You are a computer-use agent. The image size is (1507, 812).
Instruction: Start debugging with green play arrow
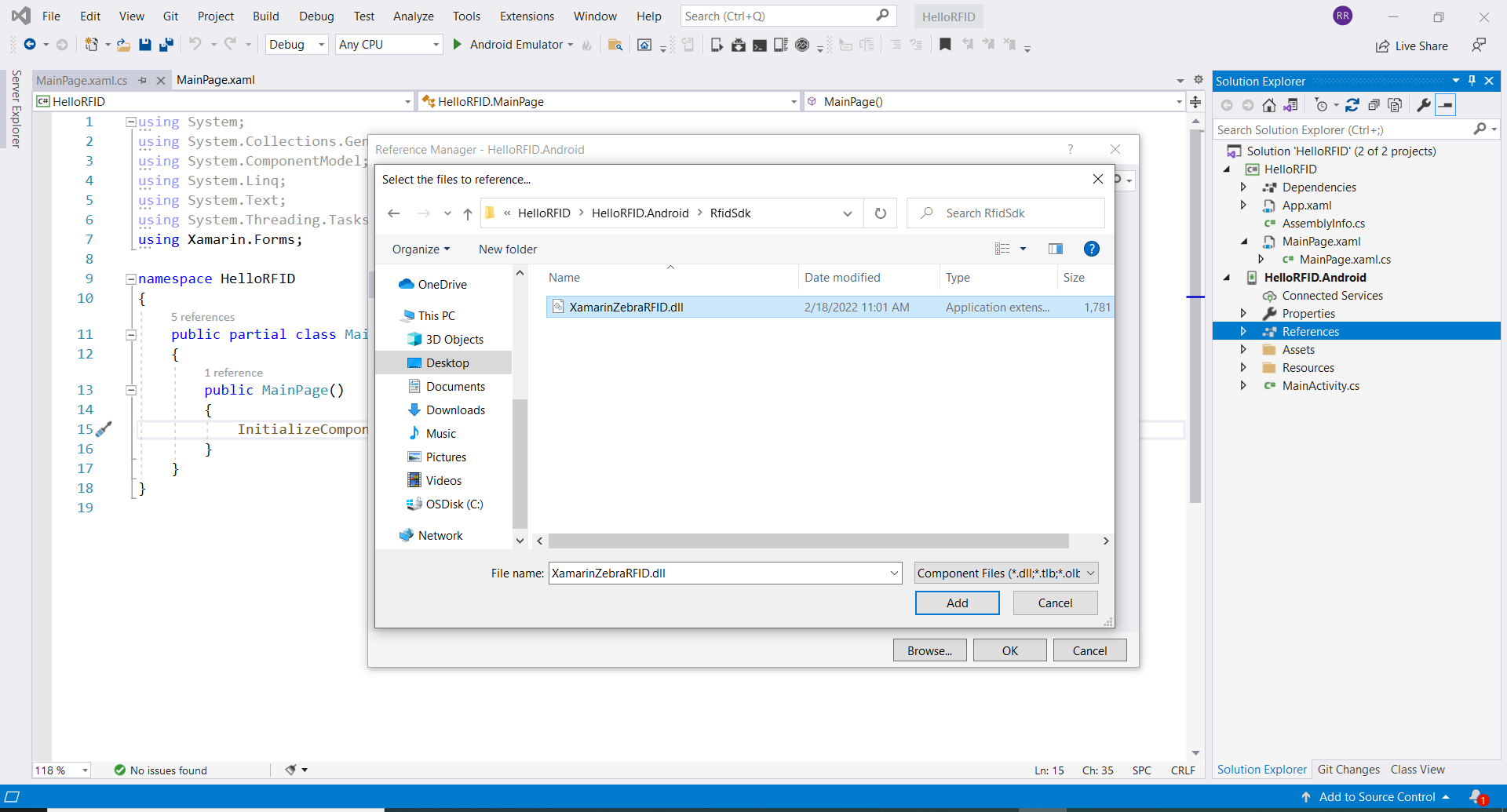tap(457, 45)
